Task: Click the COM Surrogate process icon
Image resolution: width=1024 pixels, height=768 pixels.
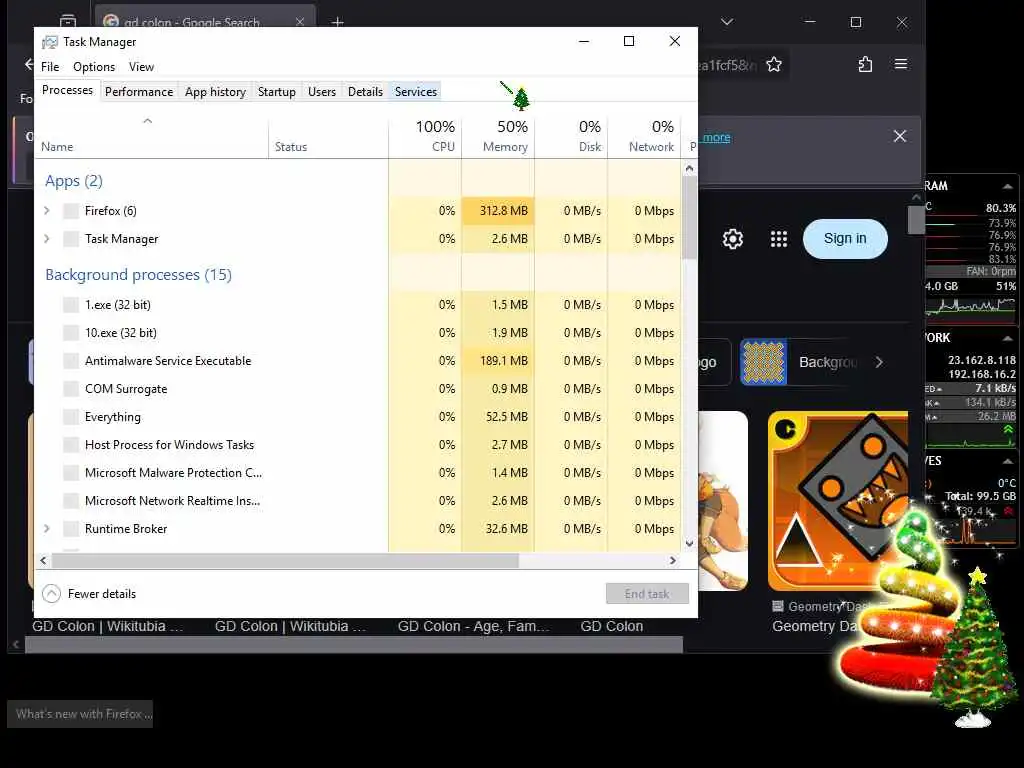Action: (71, 389)
